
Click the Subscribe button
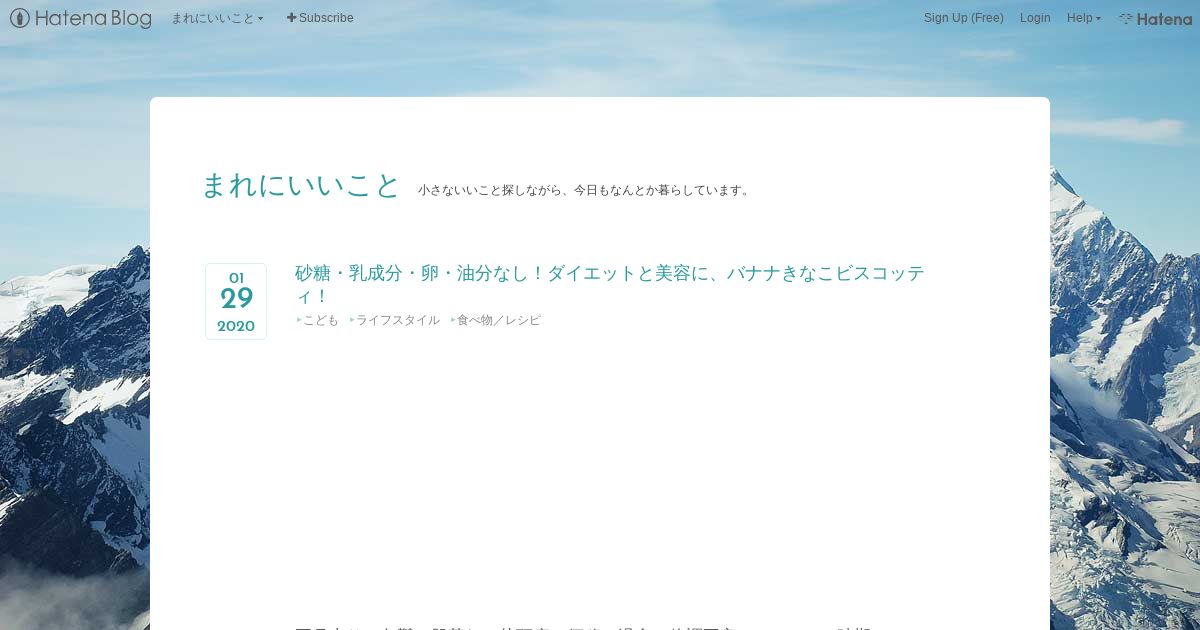[320, 18]
